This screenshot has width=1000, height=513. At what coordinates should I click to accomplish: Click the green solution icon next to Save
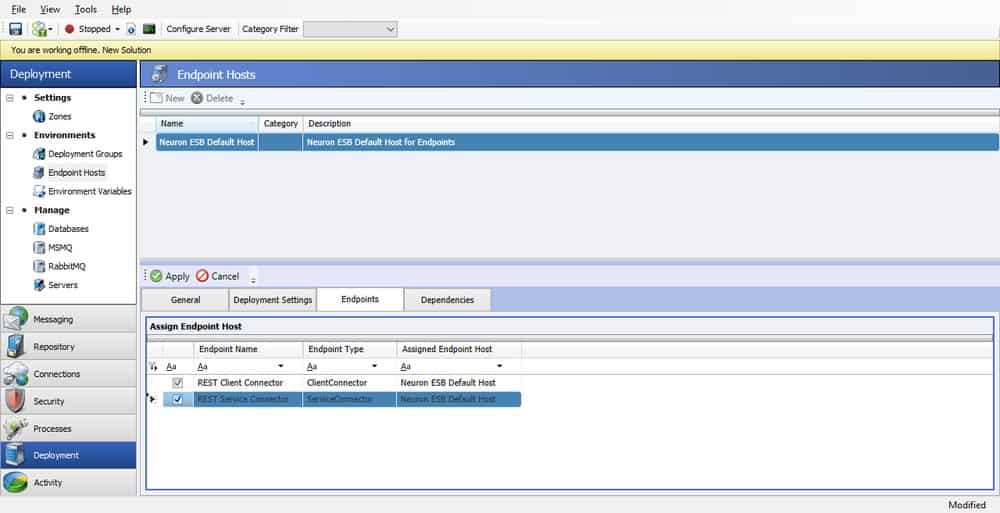click(40, 29)
